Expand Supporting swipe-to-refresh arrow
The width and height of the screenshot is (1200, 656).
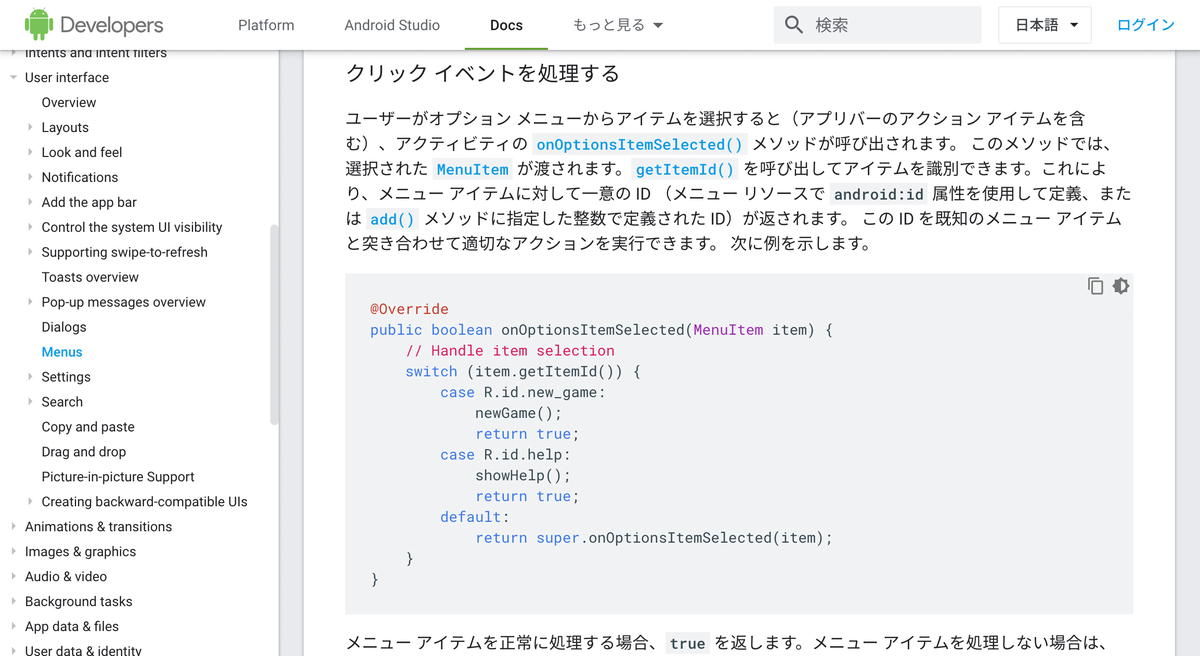click(x=30, y=252)
